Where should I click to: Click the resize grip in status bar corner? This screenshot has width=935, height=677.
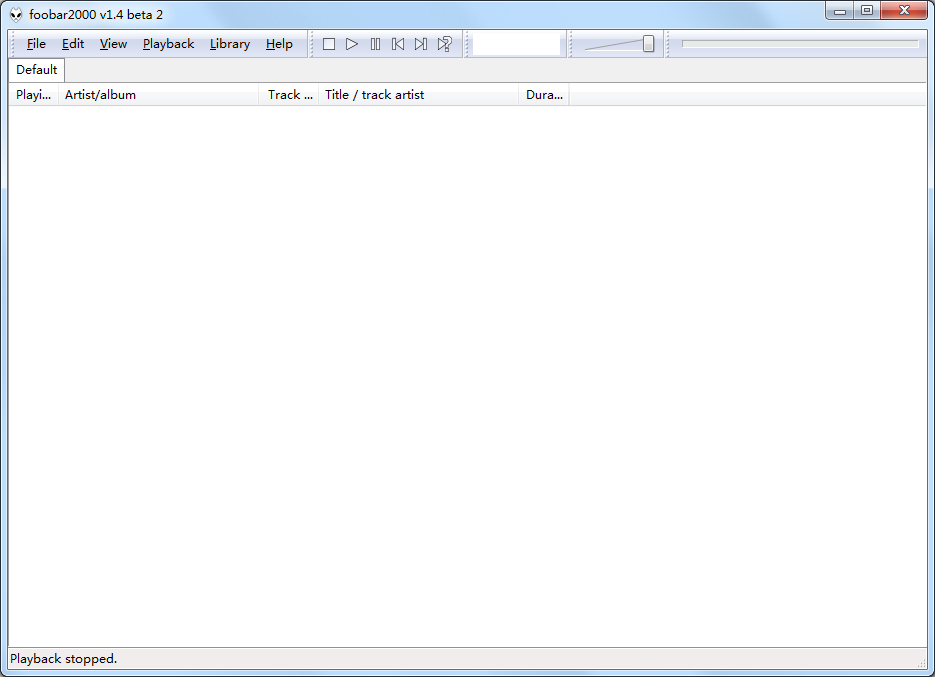[922, 662]
